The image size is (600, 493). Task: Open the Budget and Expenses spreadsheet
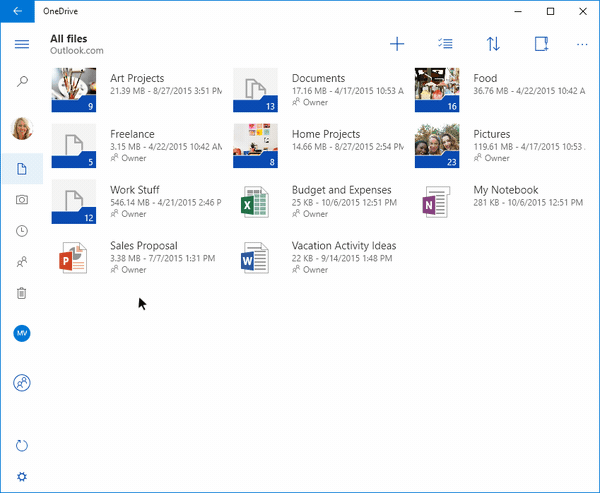click(x=256, y=202)
